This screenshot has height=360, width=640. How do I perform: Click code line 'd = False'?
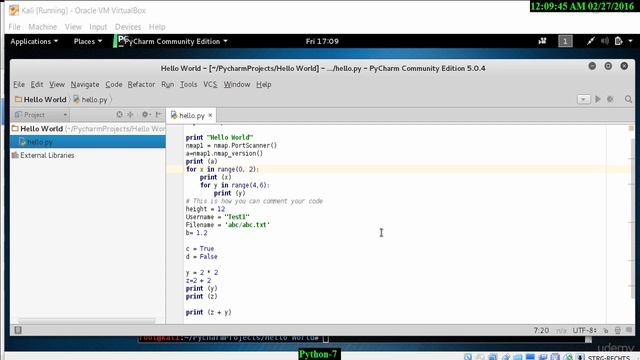click(x=201, y=257)
